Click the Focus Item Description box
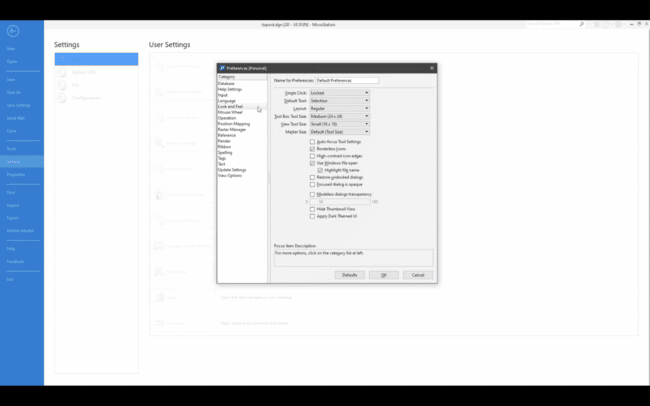 coord(354,258)
